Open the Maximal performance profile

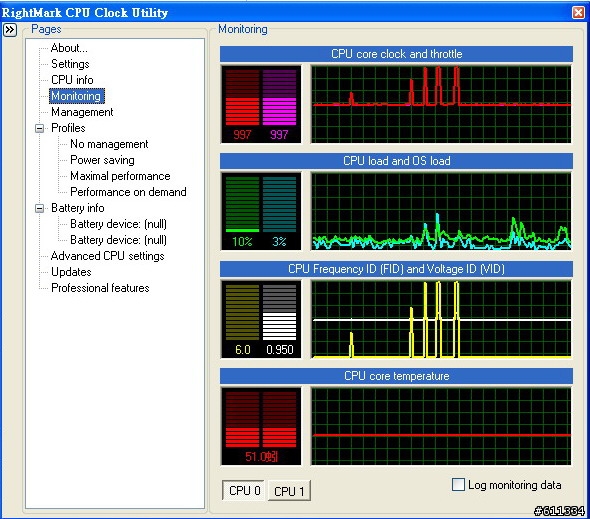120,176
